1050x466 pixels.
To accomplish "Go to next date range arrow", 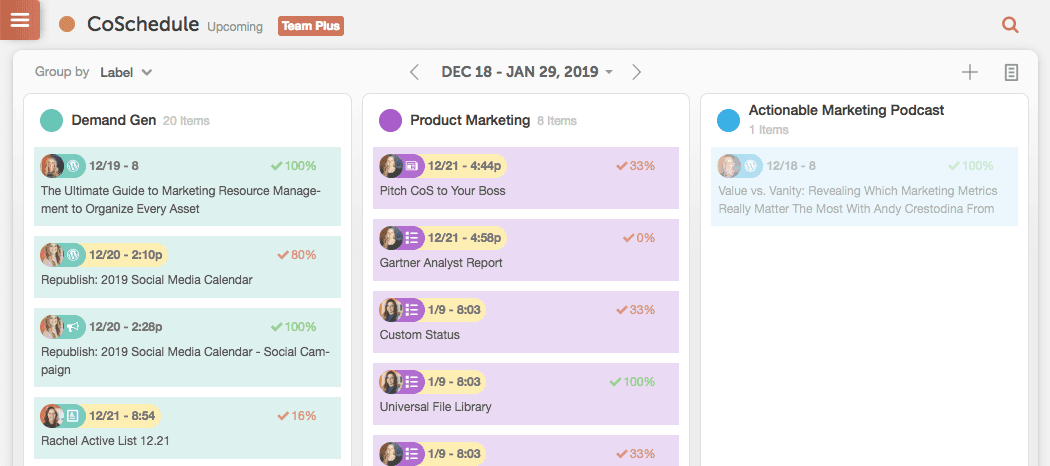I will [x=636, y=72].
